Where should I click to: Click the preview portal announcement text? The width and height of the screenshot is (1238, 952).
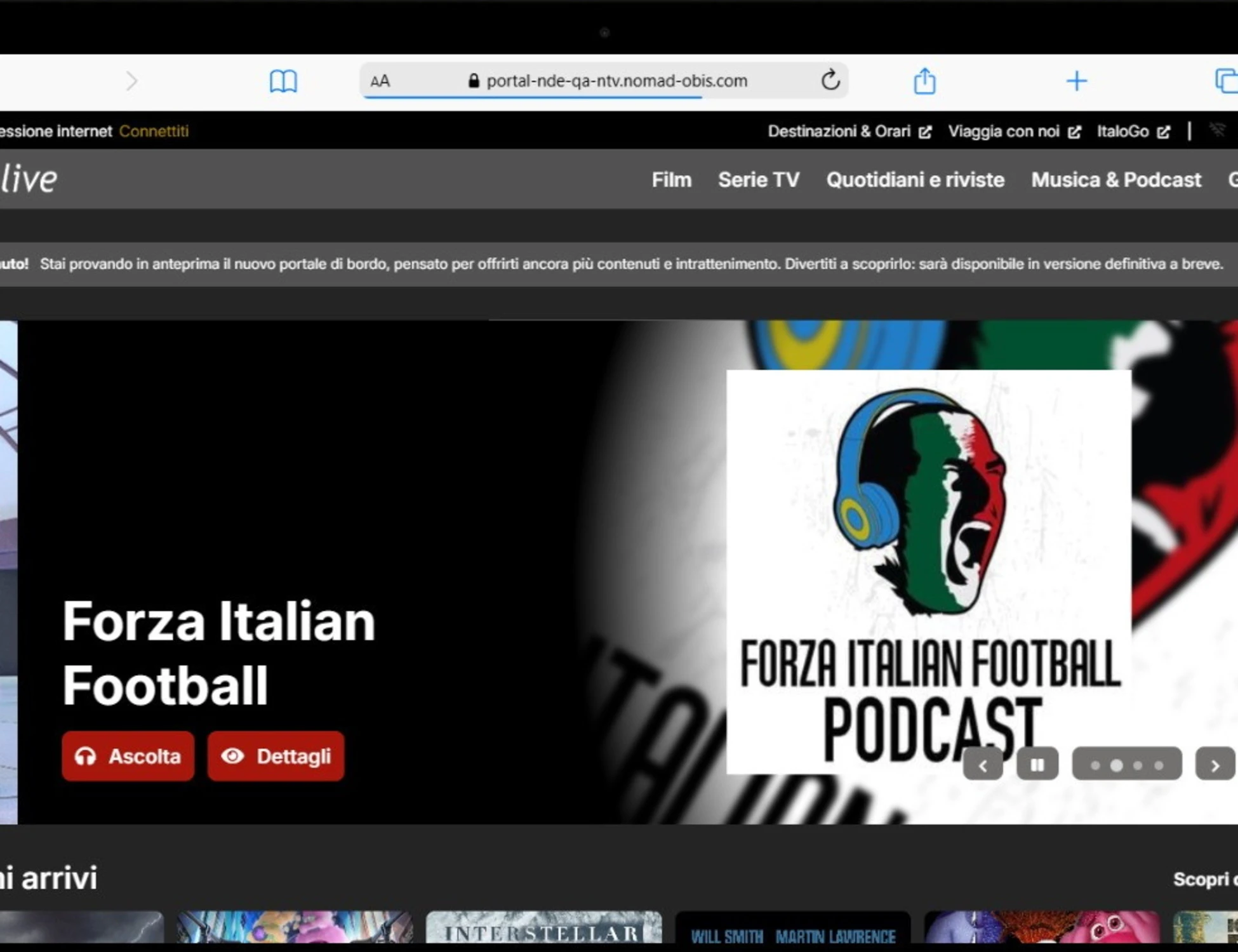pos(631,264)
